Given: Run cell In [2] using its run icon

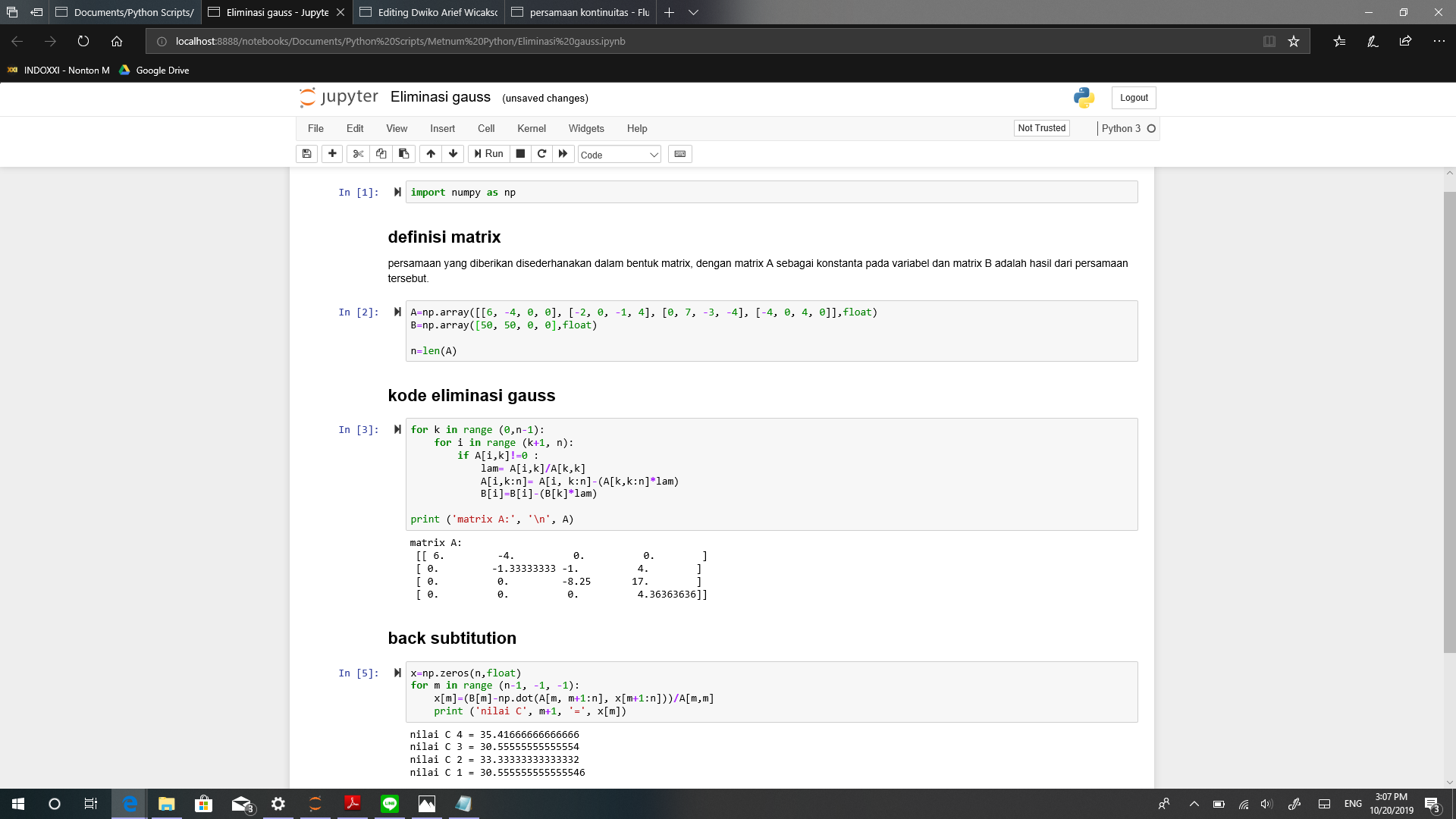Looking at the screenshot, I should click(x=397, y=312).
